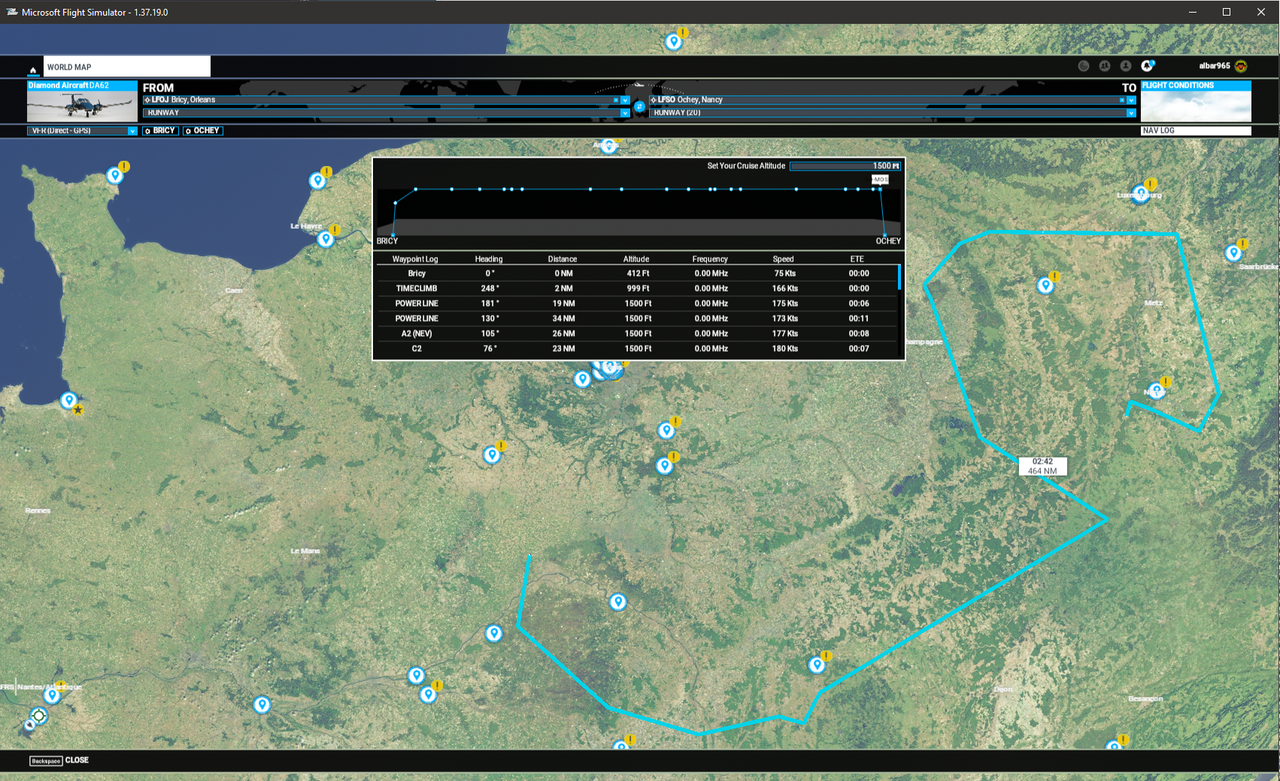Screen dimensions: 1280x781
Task: Click the home icon beside World Map
Action: [33, 69]
